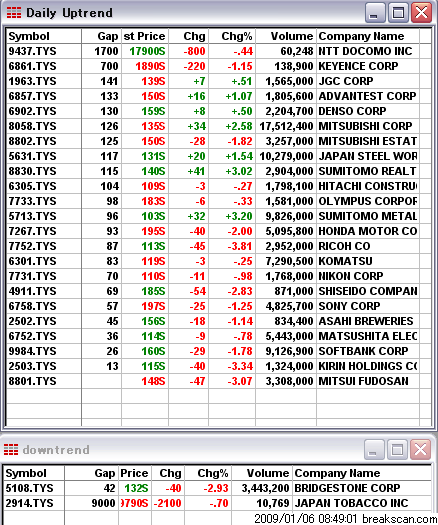Image resolution: width=438 pixels, height=525 pixels.
Task: Click JAPAN TOBACCO INC company name
Action: [x=351, y=503]
